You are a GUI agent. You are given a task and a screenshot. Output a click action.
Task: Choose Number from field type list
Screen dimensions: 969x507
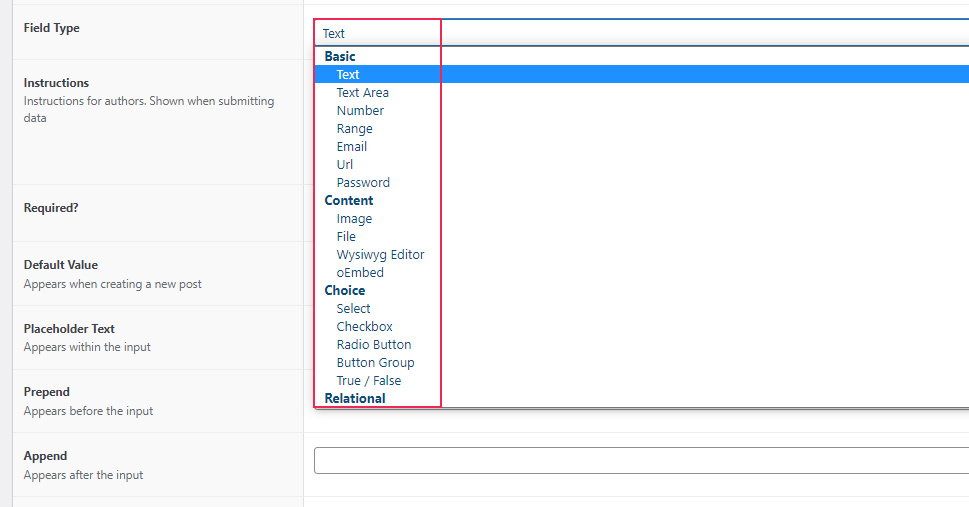tap(360, 110)
